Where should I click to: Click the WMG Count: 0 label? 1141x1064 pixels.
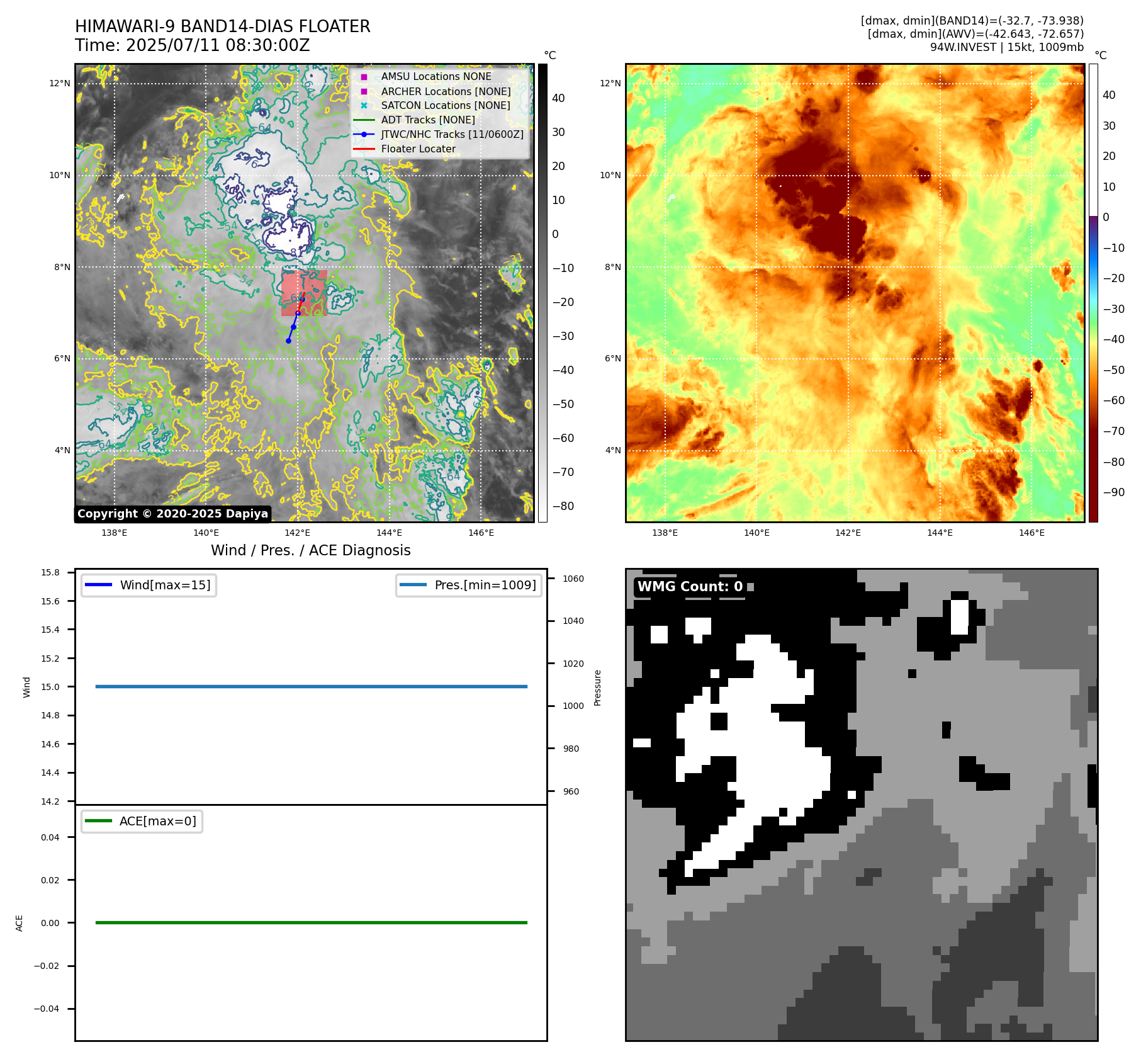click(x=690, y=587)
